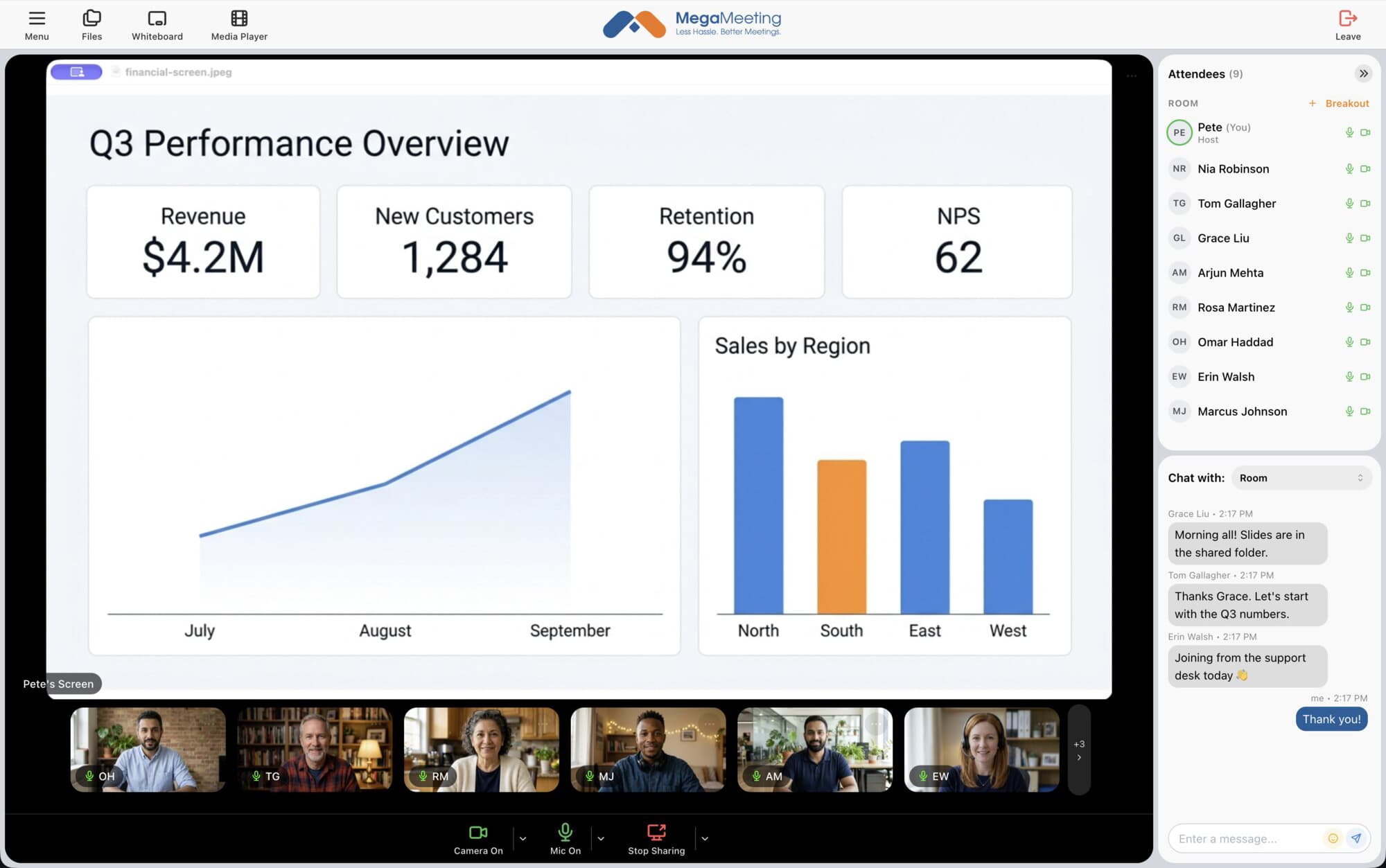Click Grace Liu's microphone icon
The width and height of the screenshot is (1386, 868).
point(1349,238)
